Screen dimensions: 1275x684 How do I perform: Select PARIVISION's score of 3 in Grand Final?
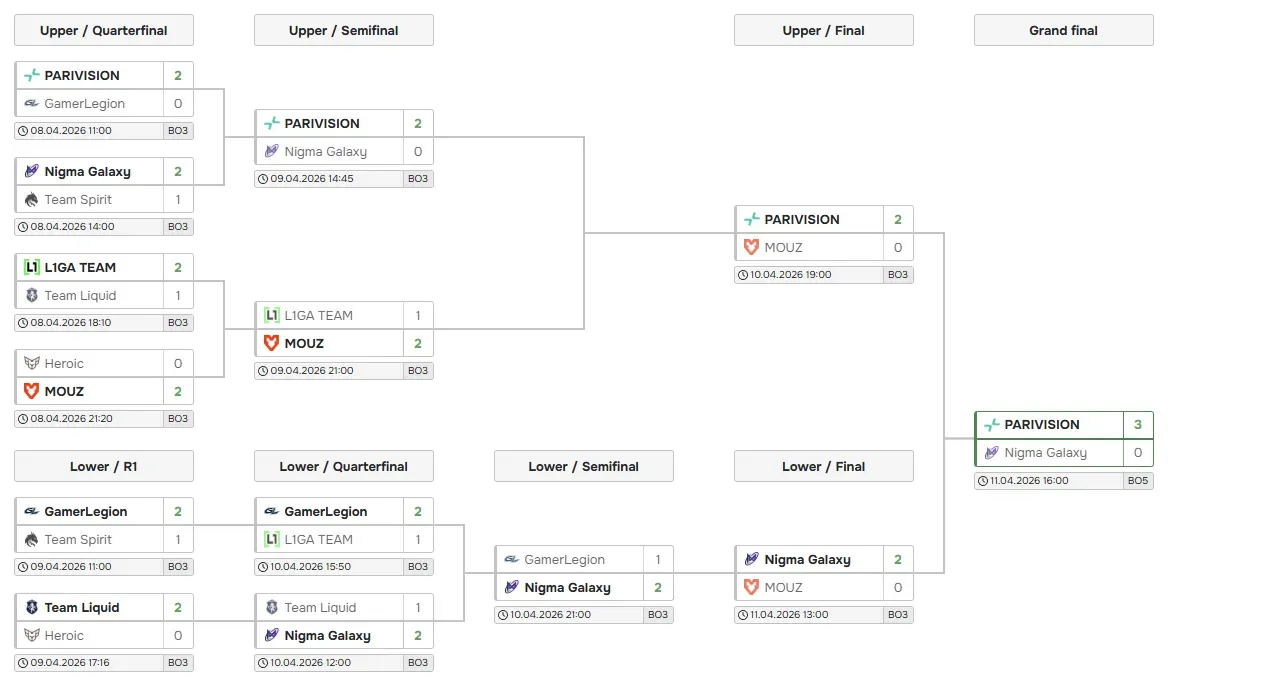pyautogui.click(x=1138, y=424)
